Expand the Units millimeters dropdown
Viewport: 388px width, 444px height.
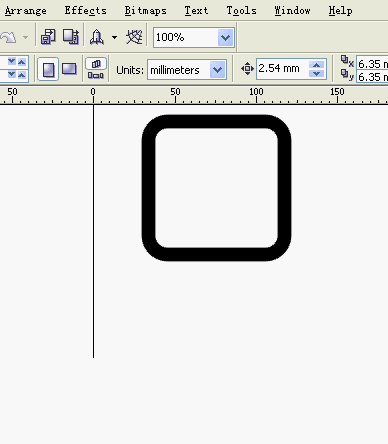coord(218,70)
